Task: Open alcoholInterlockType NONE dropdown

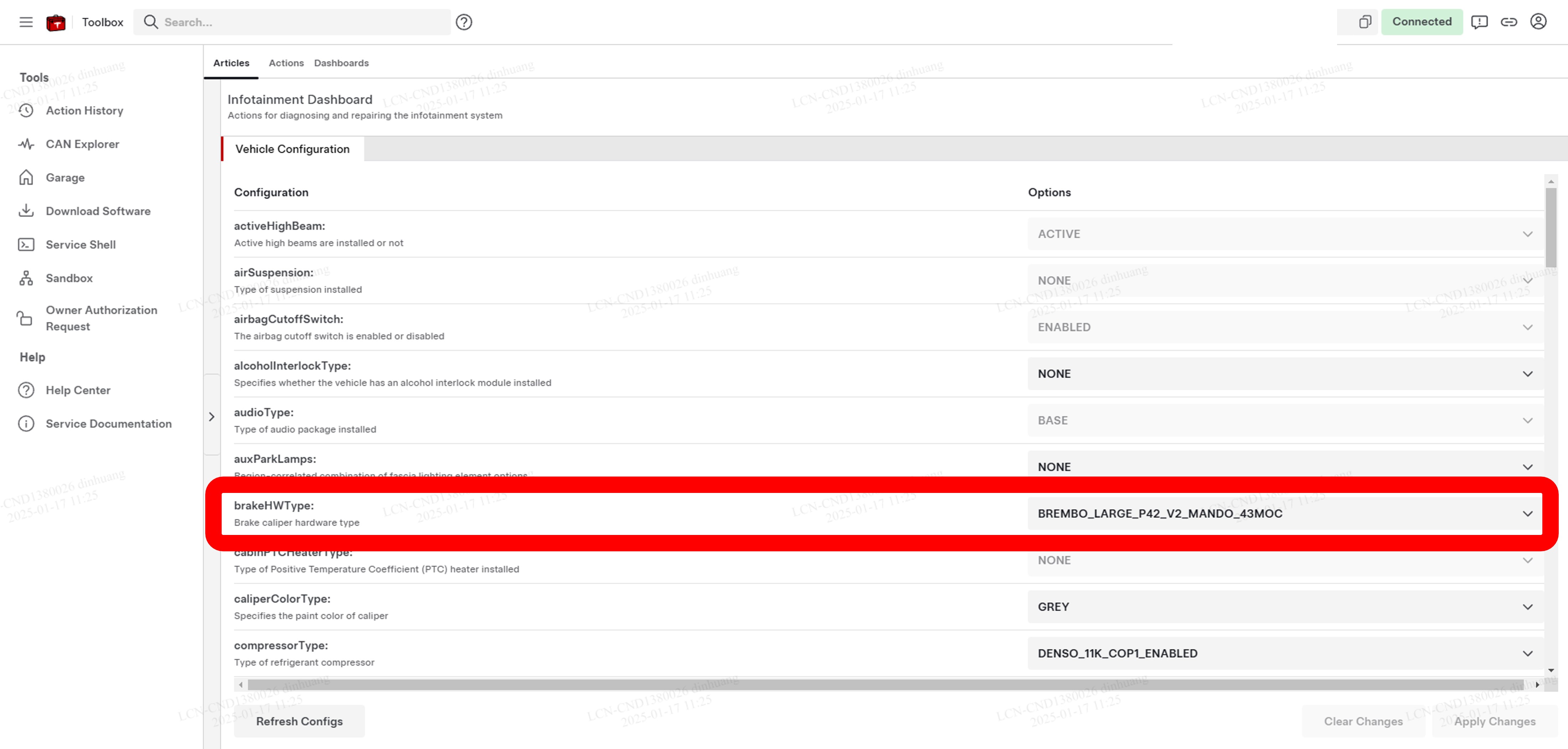Action: coord(1284,374)
